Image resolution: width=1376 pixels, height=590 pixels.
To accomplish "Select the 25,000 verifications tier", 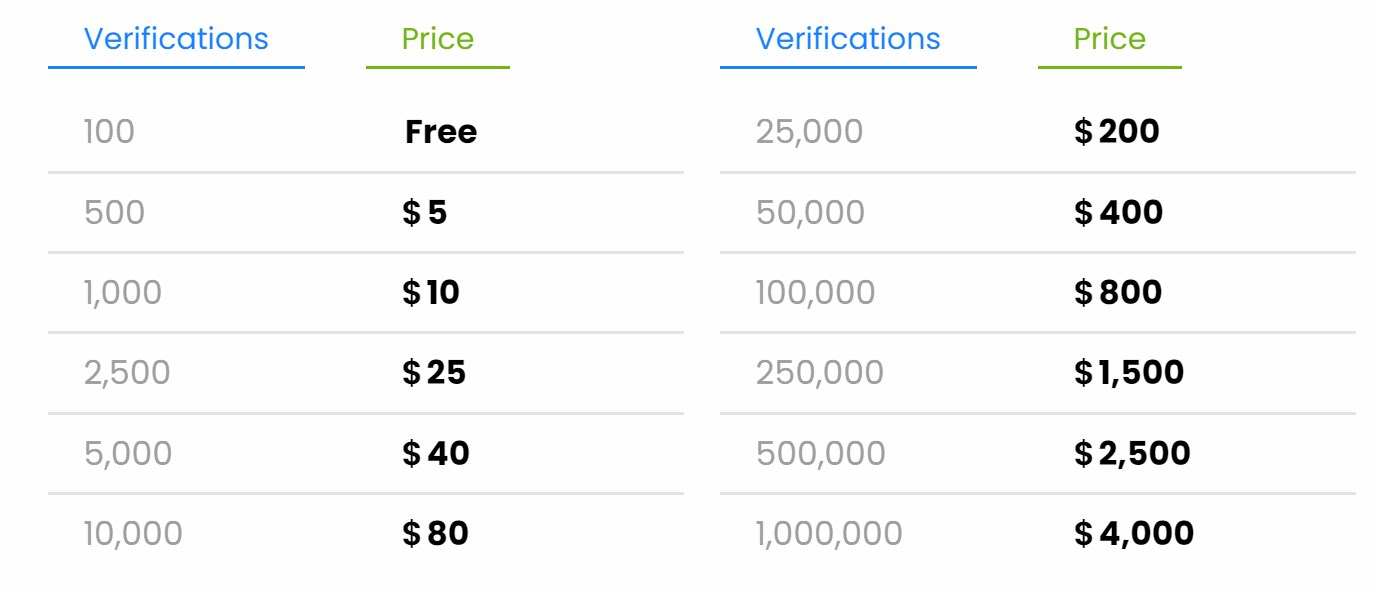I will tap(809, 132).
